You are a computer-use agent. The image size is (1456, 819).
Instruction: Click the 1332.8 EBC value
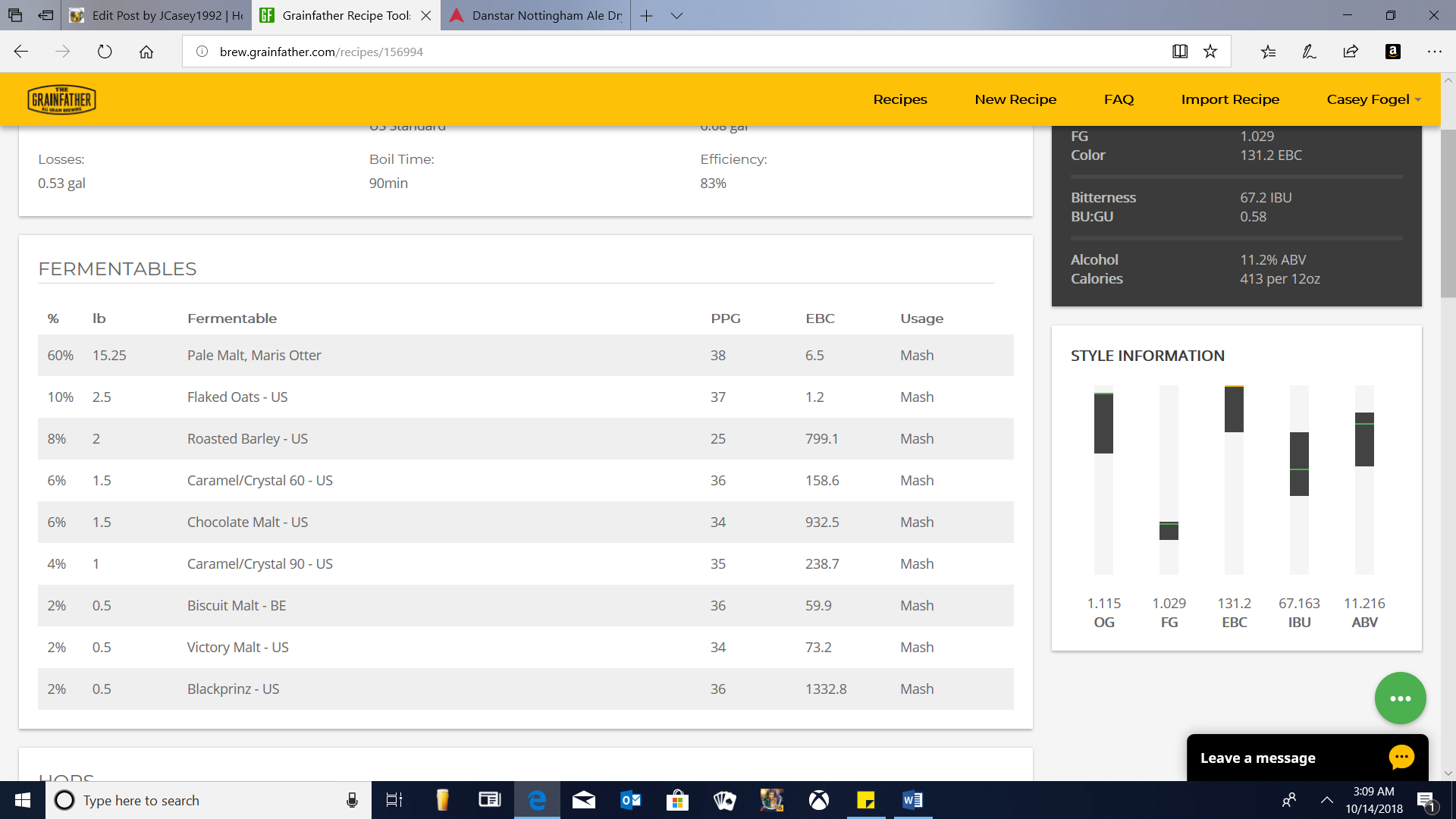coord(826,689)
